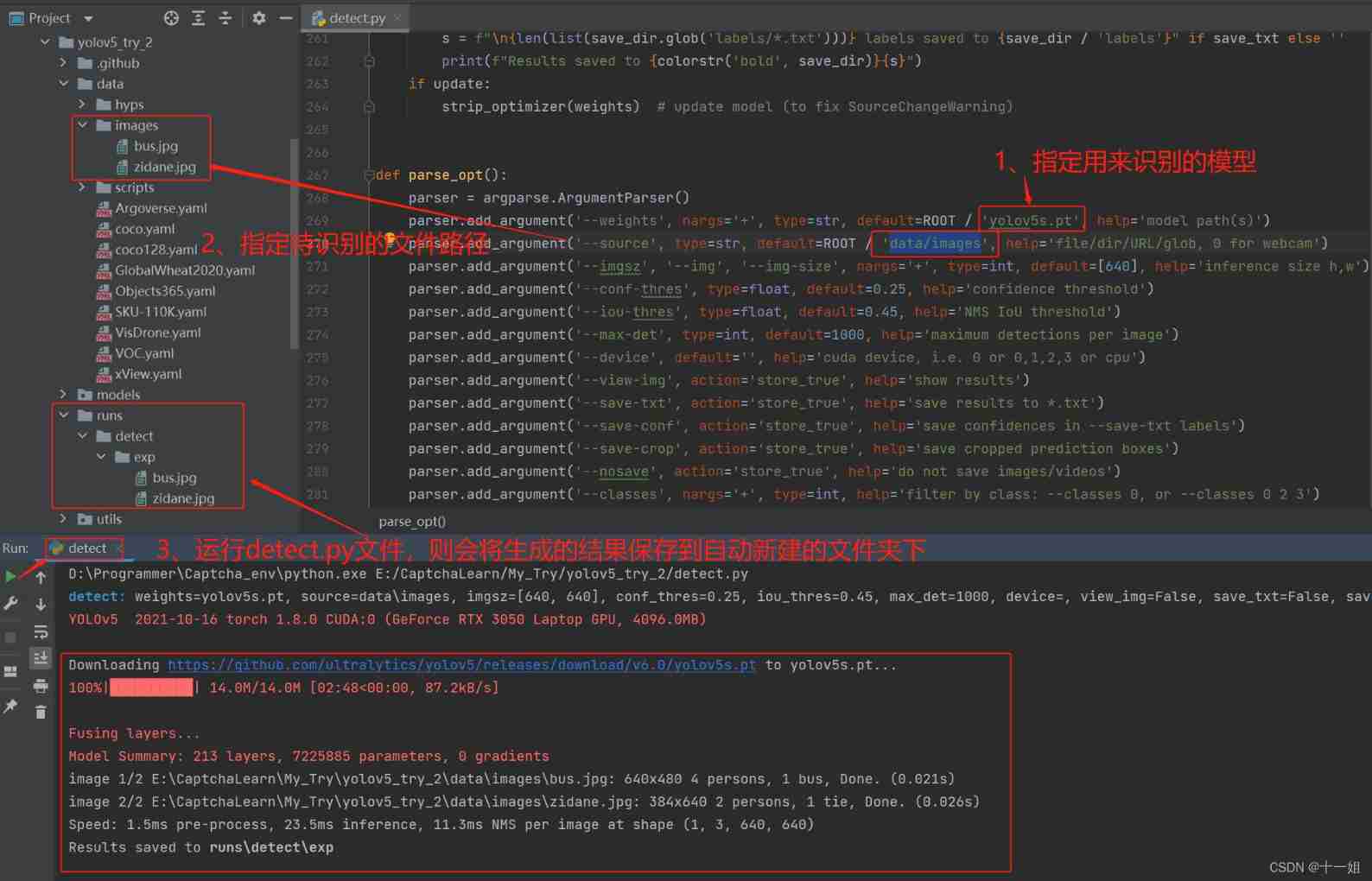Close the detect.py editor tab
Screen dimensions: 1372x881
pos(397,18)
